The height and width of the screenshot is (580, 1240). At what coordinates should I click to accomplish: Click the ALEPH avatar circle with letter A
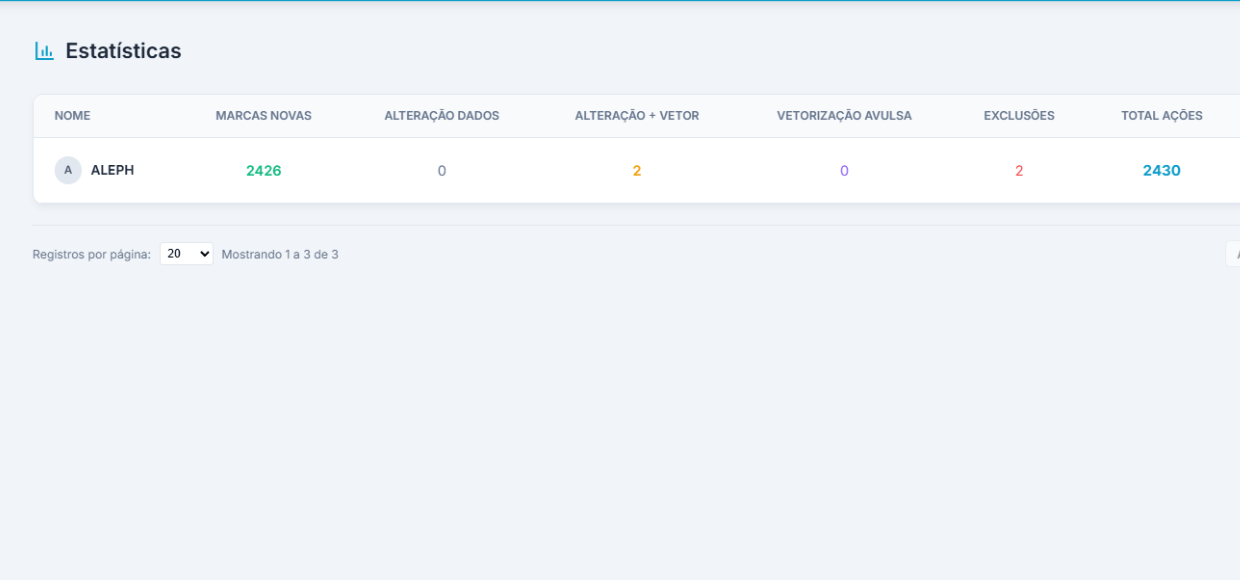coord(68,170)
